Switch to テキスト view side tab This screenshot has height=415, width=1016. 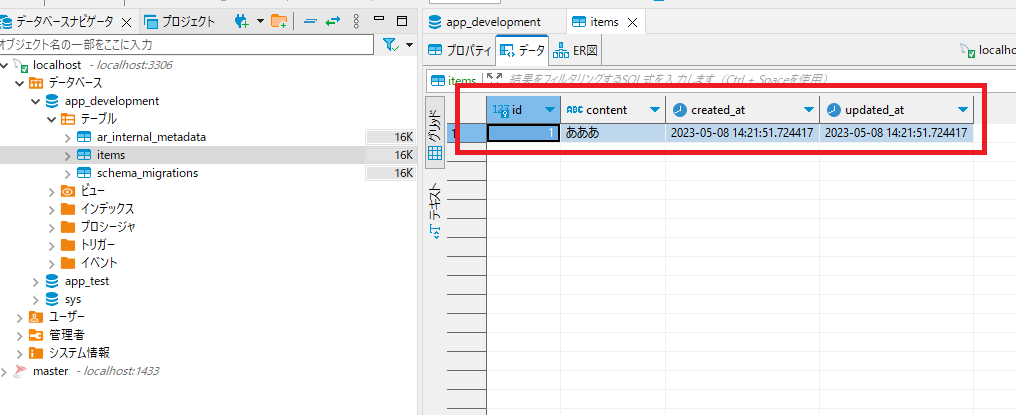(435, 211)
